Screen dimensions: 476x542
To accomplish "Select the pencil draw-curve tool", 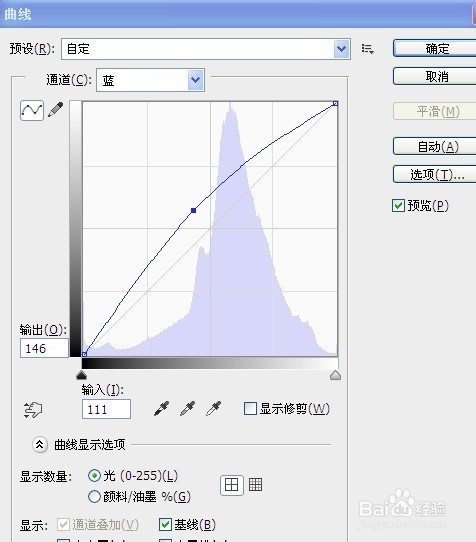I will [x=56, y=110].
